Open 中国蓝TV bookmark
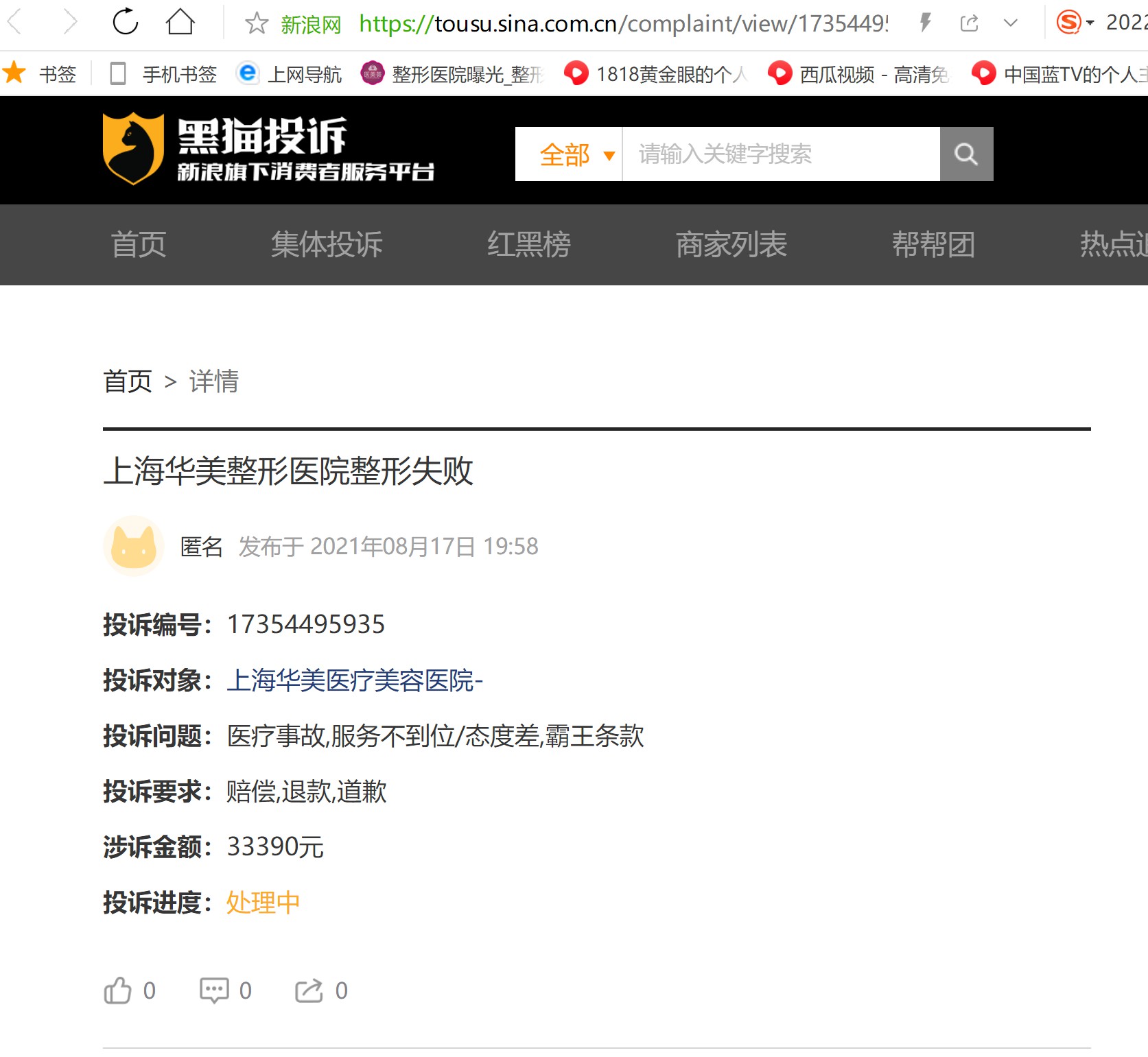 tap(1059, 73)
